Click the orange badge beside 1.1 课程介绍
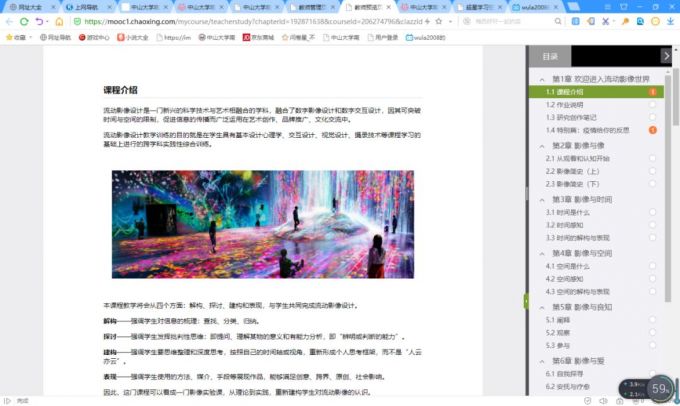This screenshot has width=680, height=406. (652, 92)
